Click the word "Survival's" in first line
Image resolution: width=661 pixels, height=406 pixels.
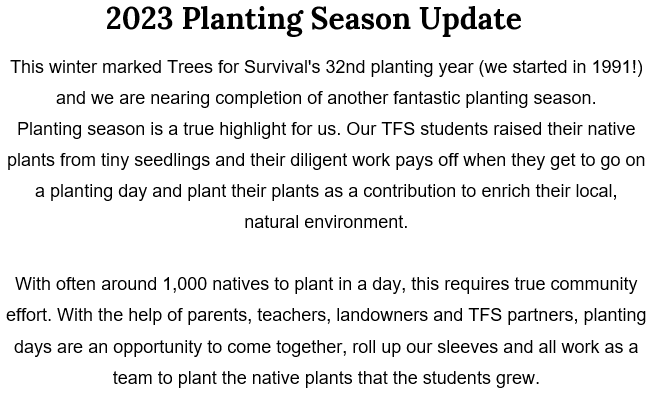282,67
